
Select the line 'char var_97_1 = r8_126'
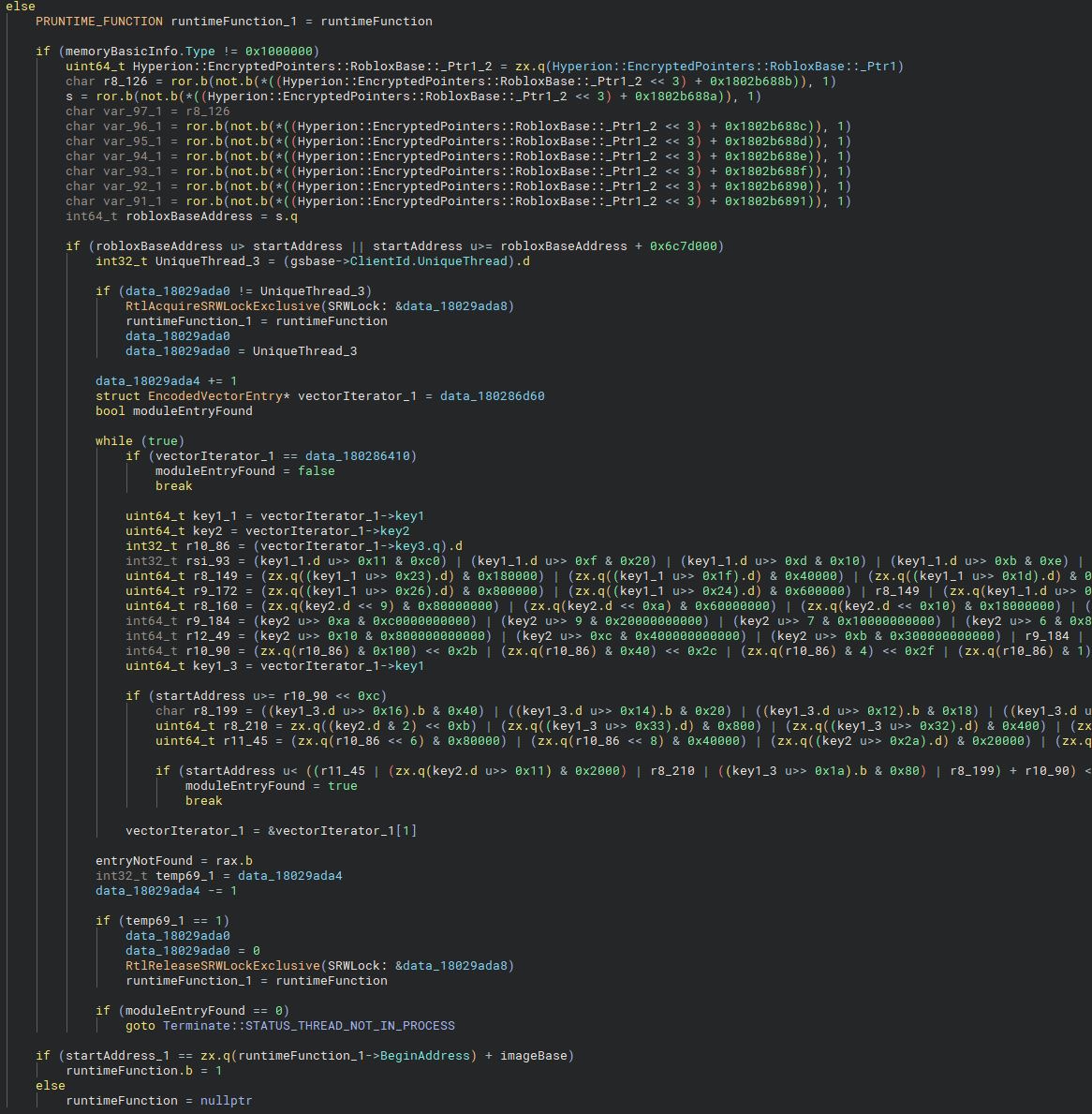148,111
